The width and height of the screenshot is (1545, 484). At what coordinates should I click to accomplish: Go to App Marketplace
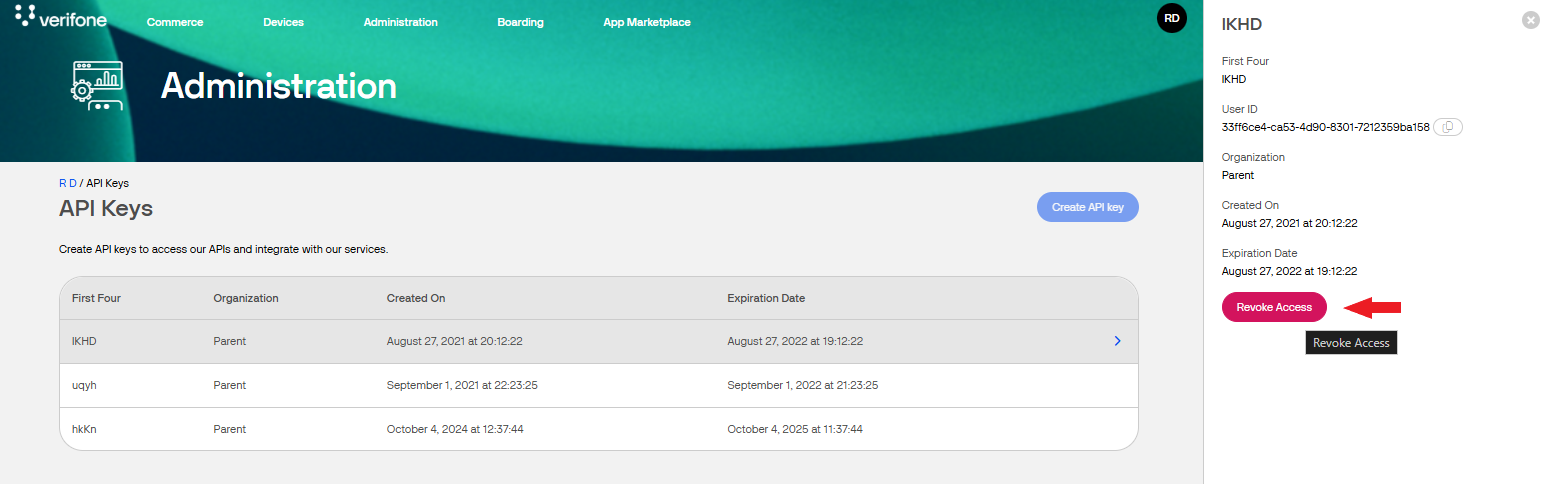[646, 22]
